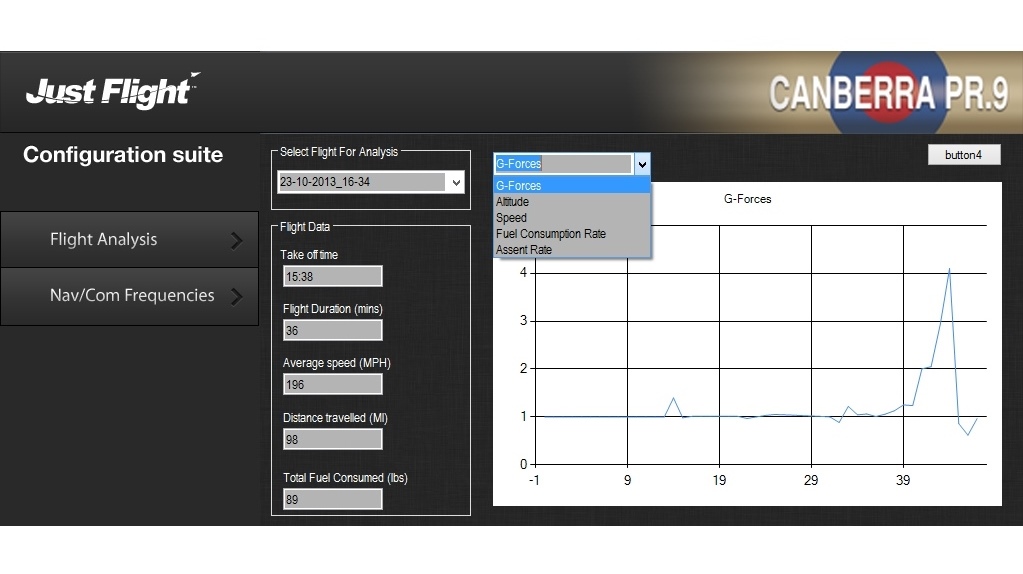The image size is (1023, 574).
Task: Click the Distance travelled (MI) field
Action: pos(333,440)
